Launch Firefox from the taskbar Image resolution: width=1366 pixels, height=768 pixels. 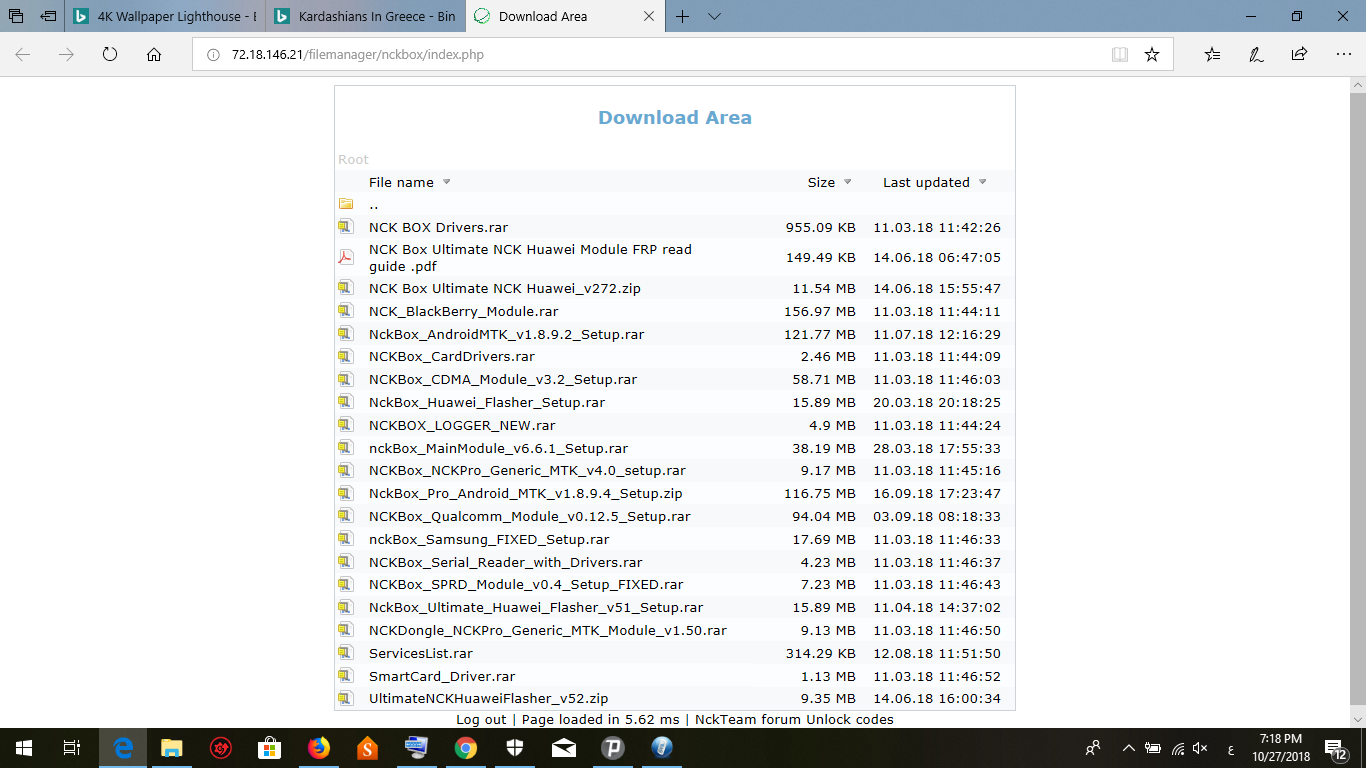(319, 748)
